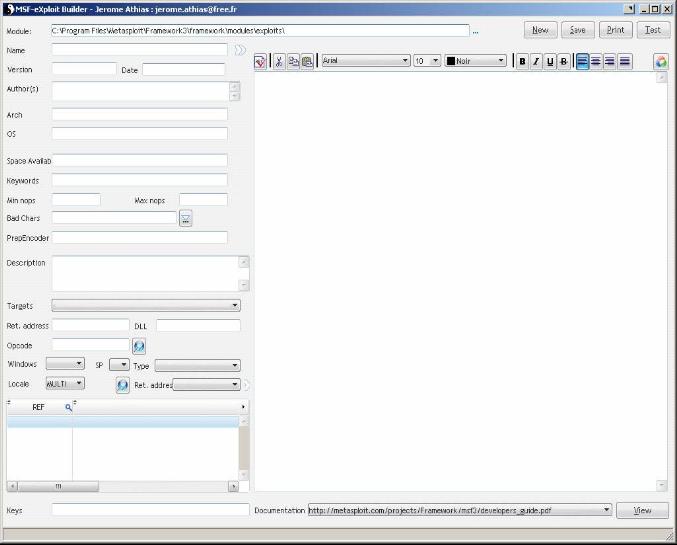The width and height of the screenshot is (677, 545).
Task: Click the REF table horizontal scrollbar thumb
Action: click(58, 486)
